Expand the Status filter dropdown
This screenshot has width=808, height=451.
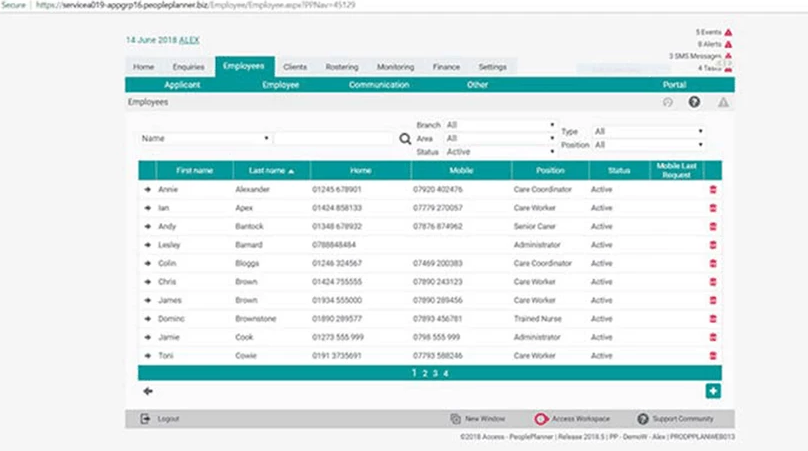500,152
